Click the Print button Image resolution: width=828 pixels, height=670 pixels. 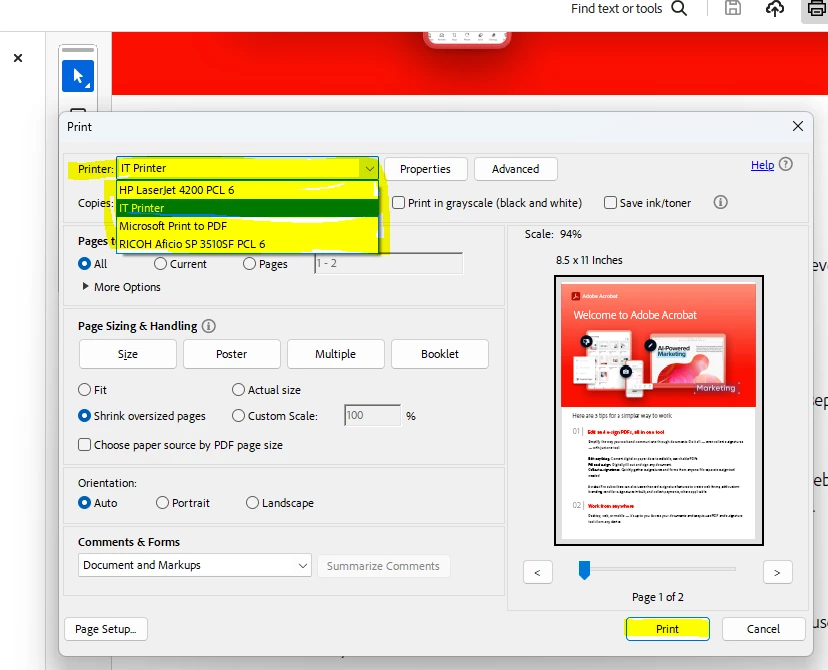click(x=667, y=629)
